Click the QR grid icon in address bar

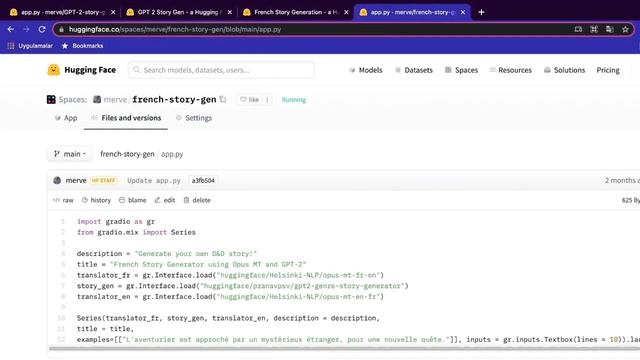click(594, 29)
